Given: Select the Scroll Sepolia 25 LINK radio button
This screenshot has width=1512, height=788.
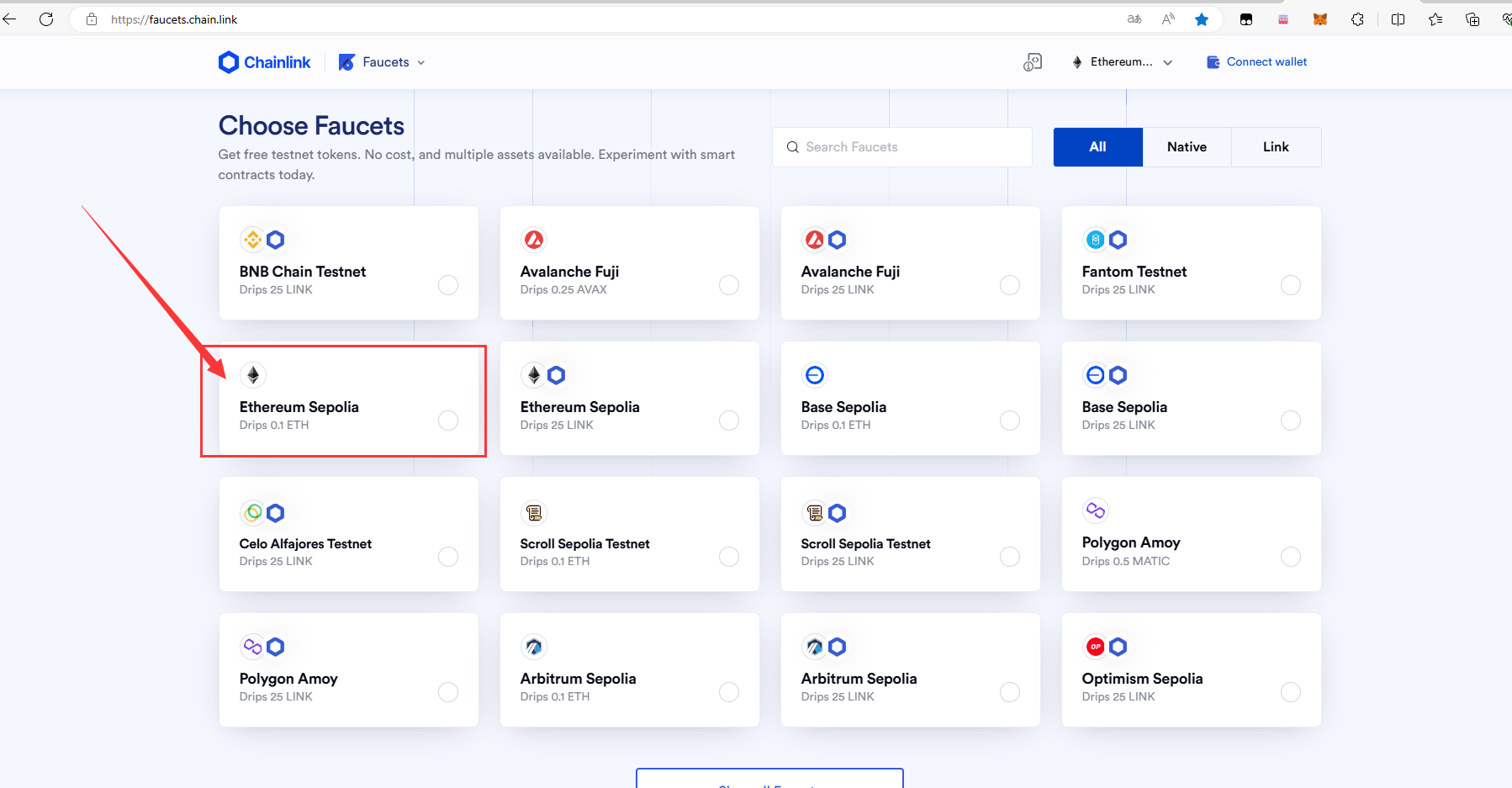Looking at the screenshot, I should pos(1010,557).
